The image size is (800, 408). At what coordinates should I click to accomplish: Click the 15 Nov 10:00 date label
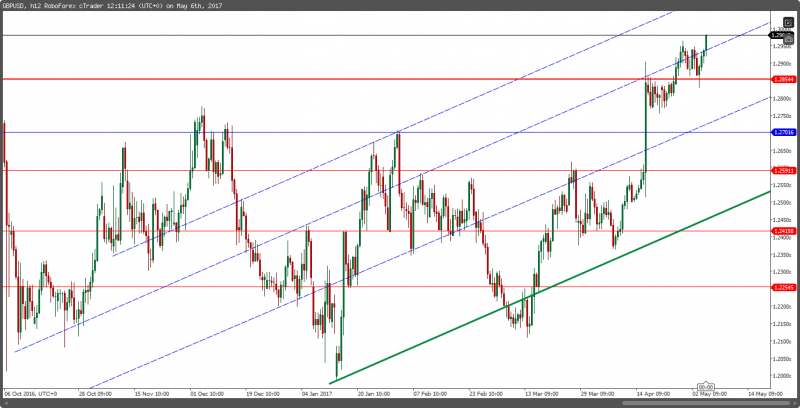click(x=151, y=394)
